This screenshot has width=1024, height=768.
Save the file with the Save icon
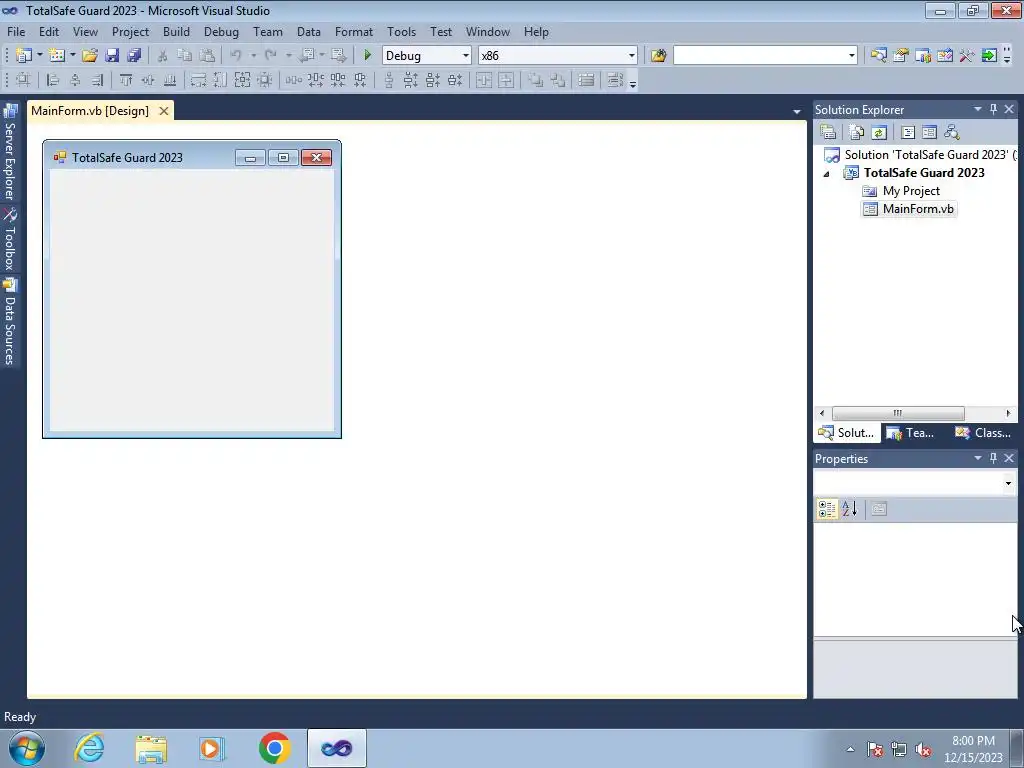112,56
